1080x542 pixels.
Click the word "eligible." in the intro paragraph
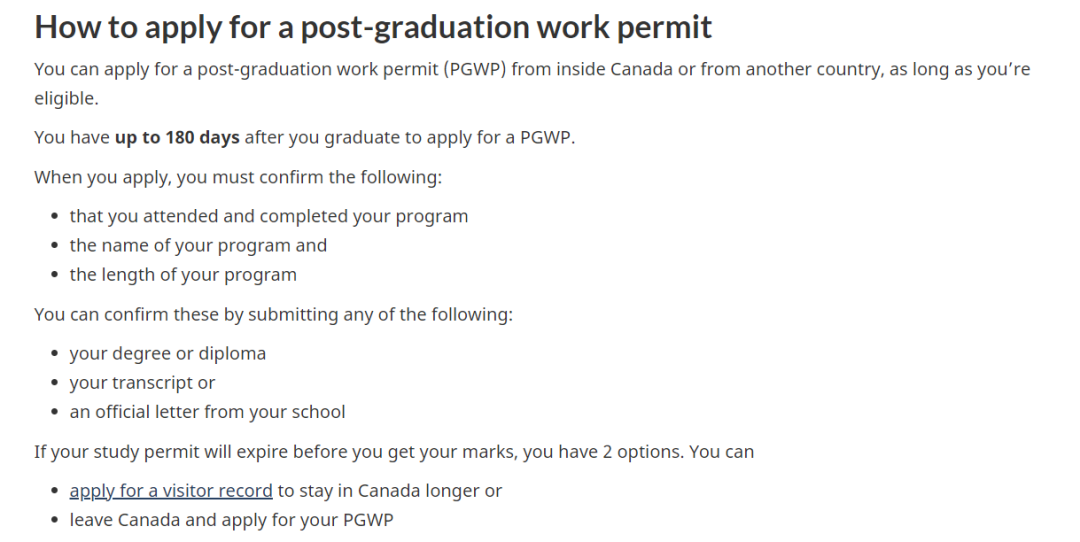pos(67,99)
